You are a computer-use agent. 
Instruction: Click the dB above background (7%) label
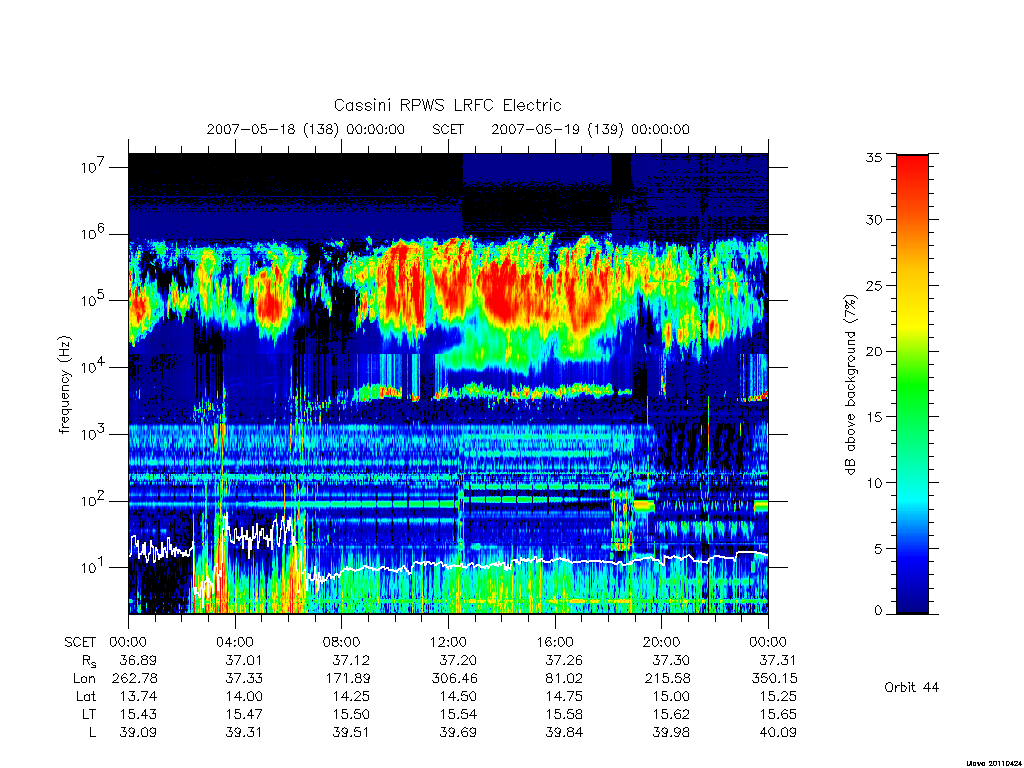pos(850,385)
